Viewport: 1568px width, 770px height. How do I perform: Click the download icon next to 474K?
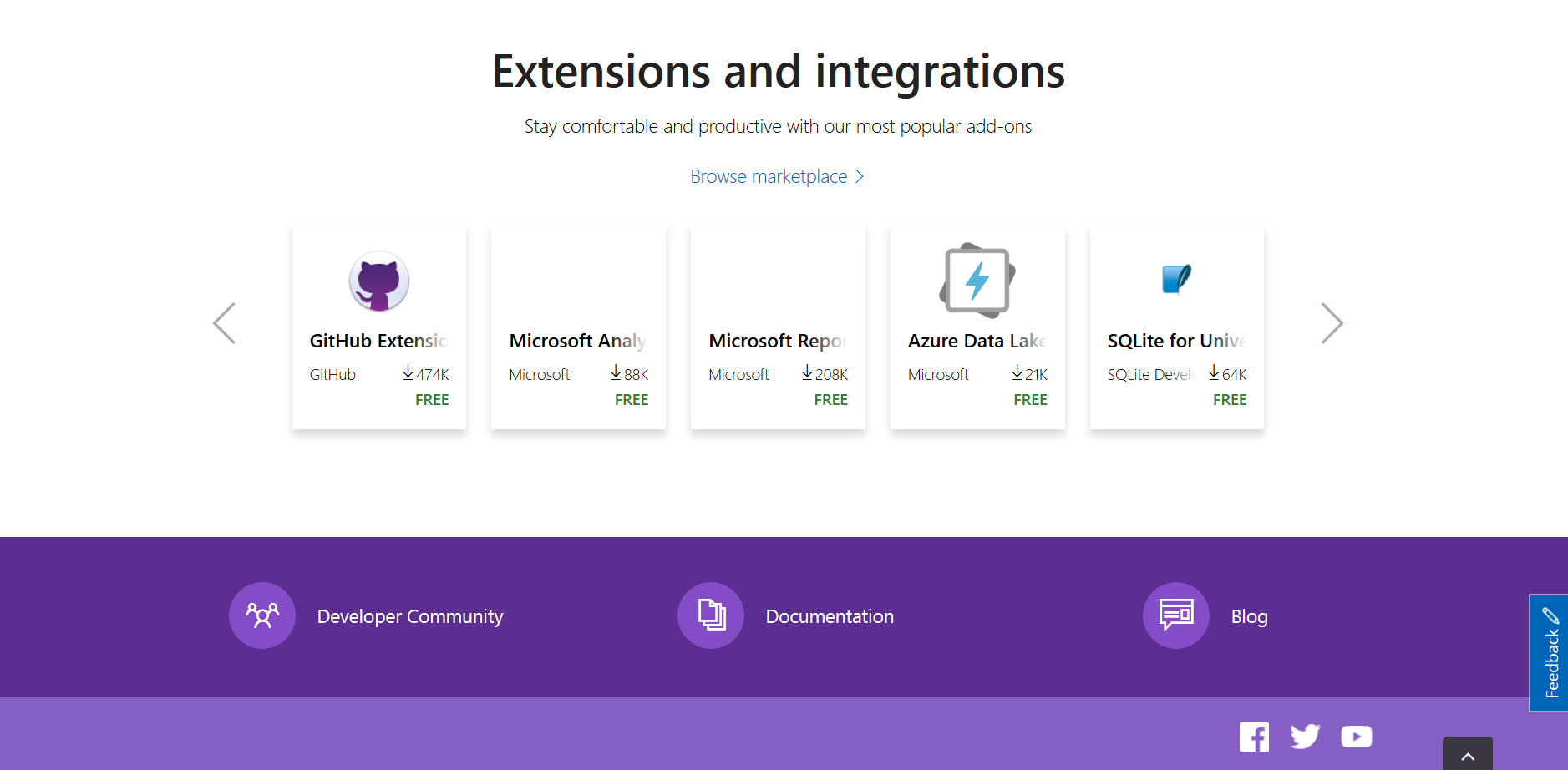pos(408,373)
